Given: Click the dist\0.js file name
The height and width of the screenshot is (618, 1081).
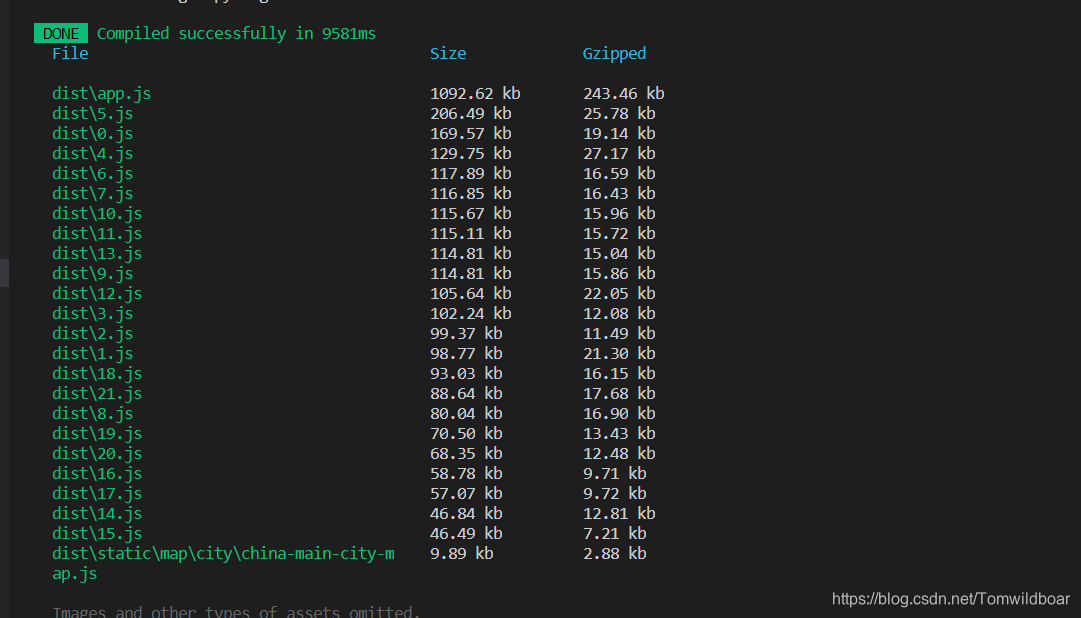Looking at the screenshot, I should pyautogui.click(x=92, y=133).
